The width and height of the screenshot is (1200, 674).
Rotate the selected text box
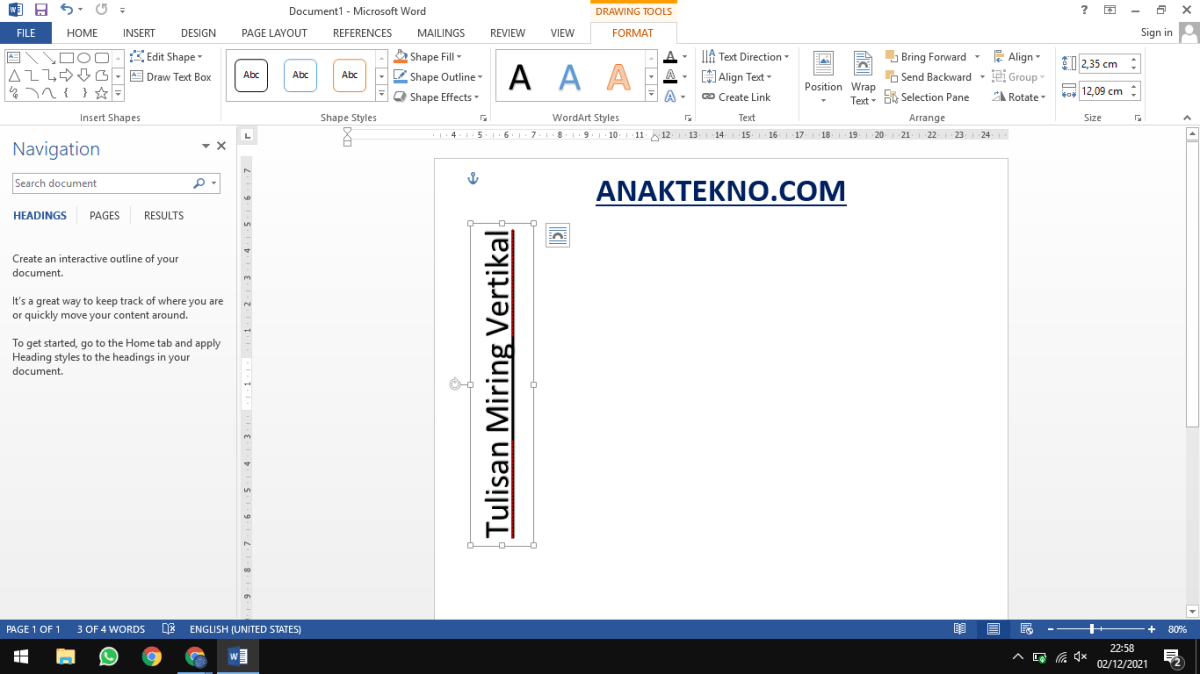click(x=1019, y=97)
